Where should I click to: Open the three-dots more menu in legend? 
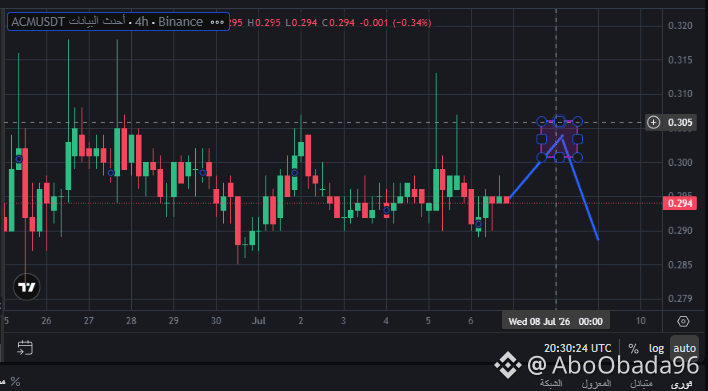point(217,22)
